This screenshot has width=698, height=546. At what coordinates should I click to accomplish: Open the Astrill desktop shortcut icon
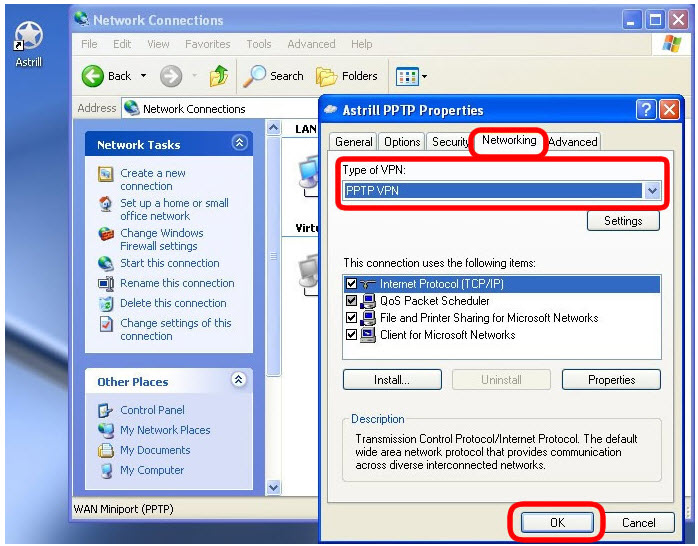[28, 36]
